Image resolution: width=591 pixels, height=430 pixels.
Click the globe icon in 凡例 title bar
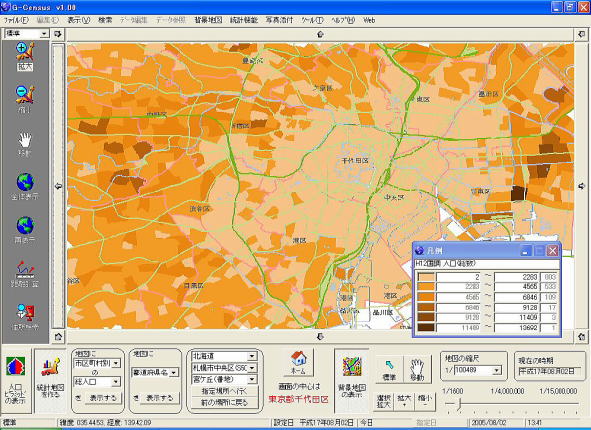[x=420, y=251]
